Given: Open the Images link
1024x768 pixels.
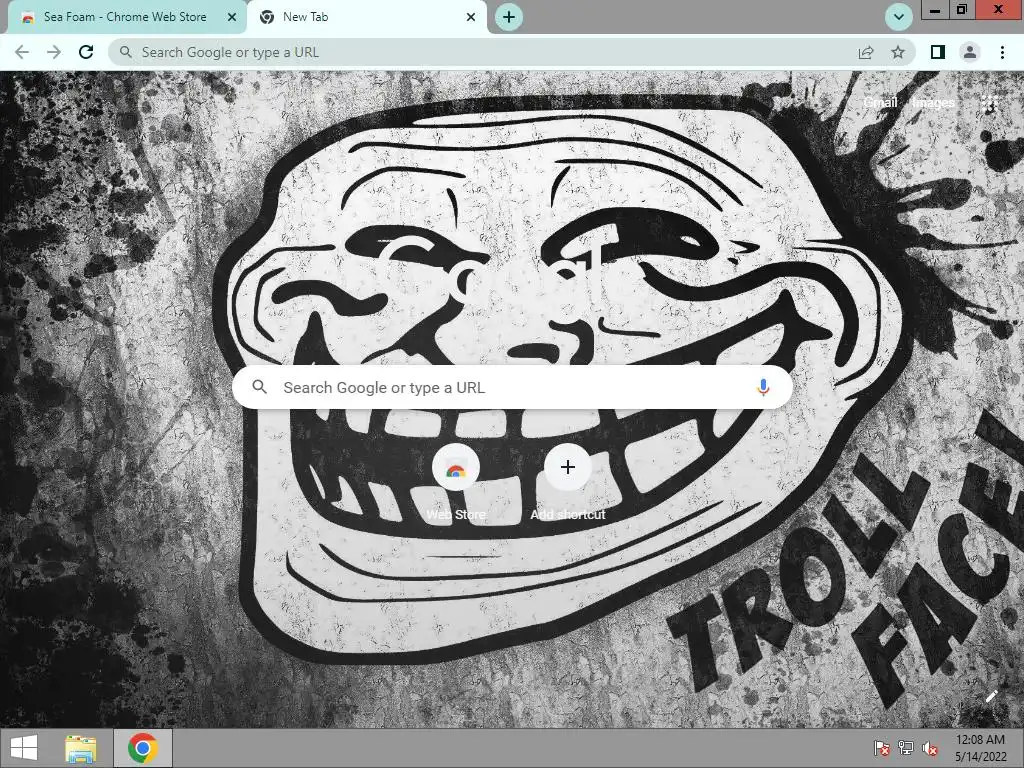Looking at the screenshot, I should tap(933, 103).
